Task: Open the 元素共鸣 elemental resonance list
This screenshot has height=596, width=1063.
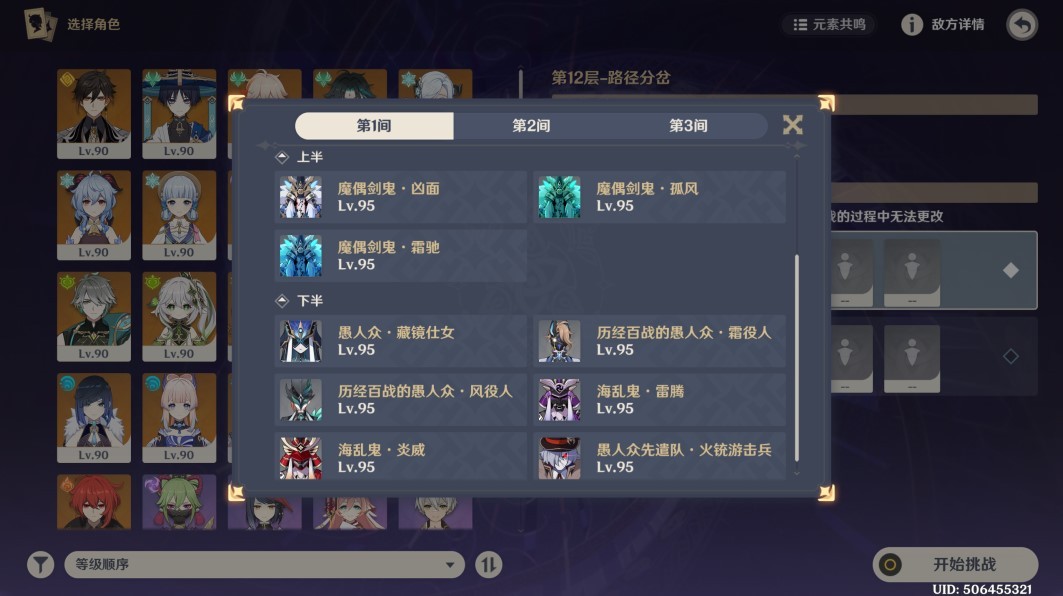Action: 829,24
